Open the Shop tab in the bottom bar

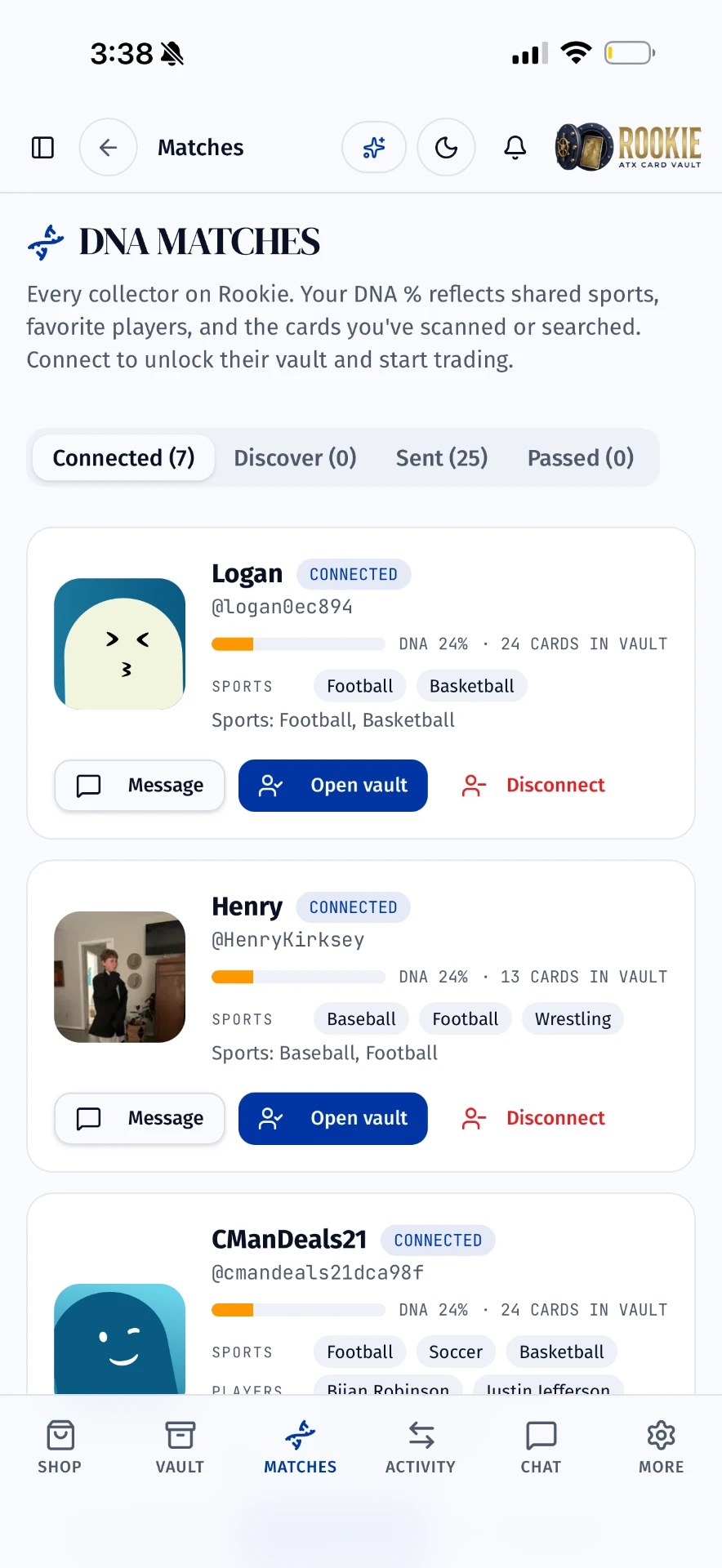60,1447
